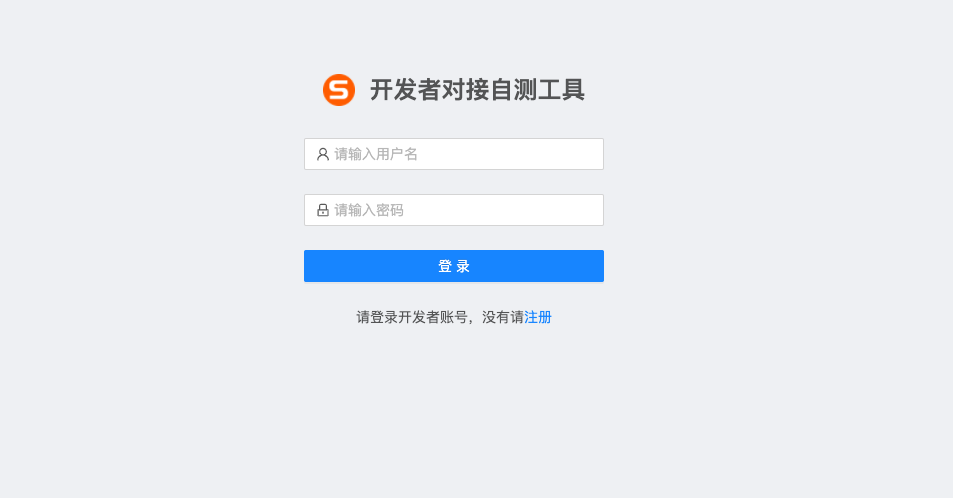
Task: Click the 没有请 text before register link
Action: 503,317
